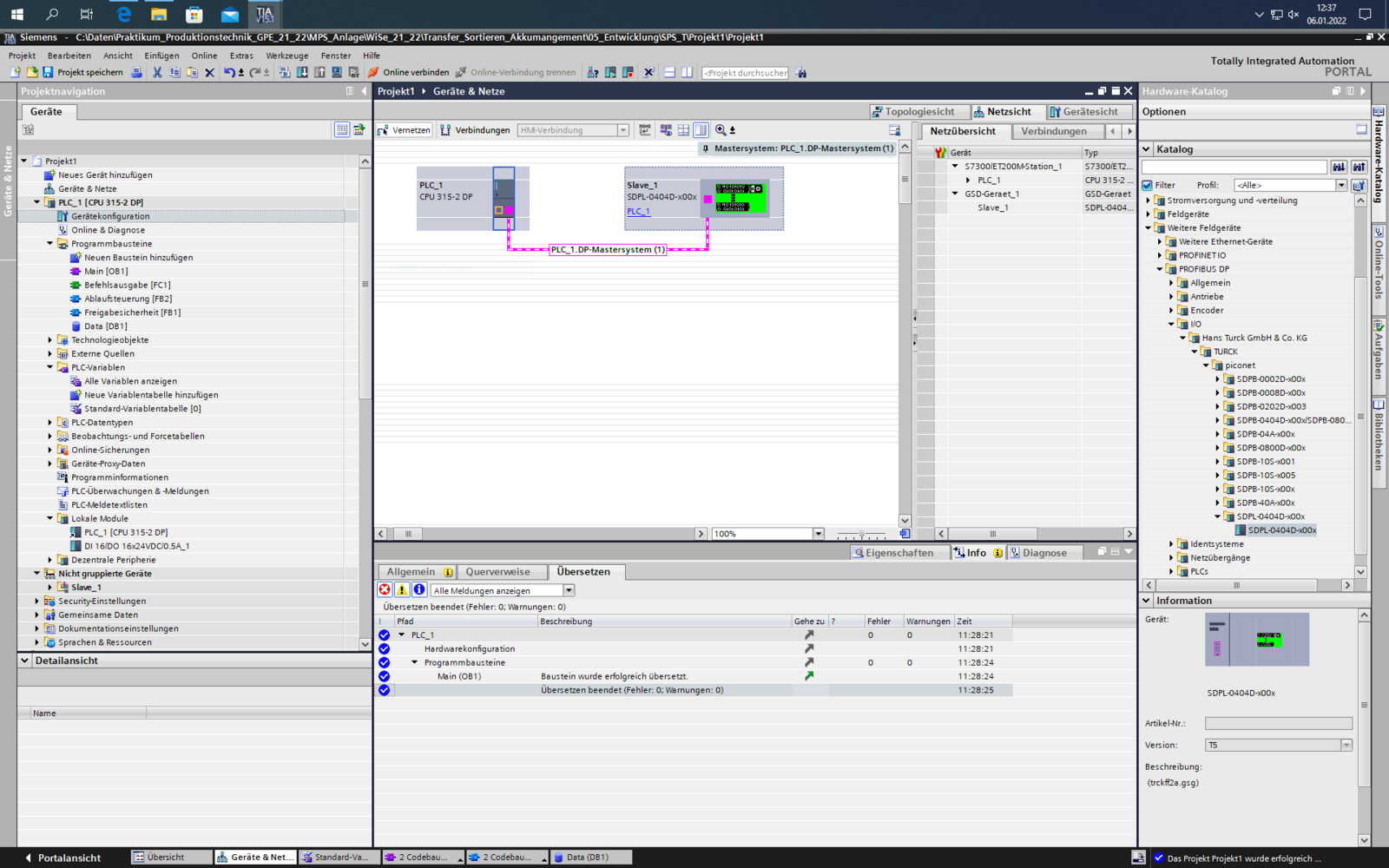
Task: Open the Alle Meldungen anzeigen dropdown
Action: click(569, 590)
